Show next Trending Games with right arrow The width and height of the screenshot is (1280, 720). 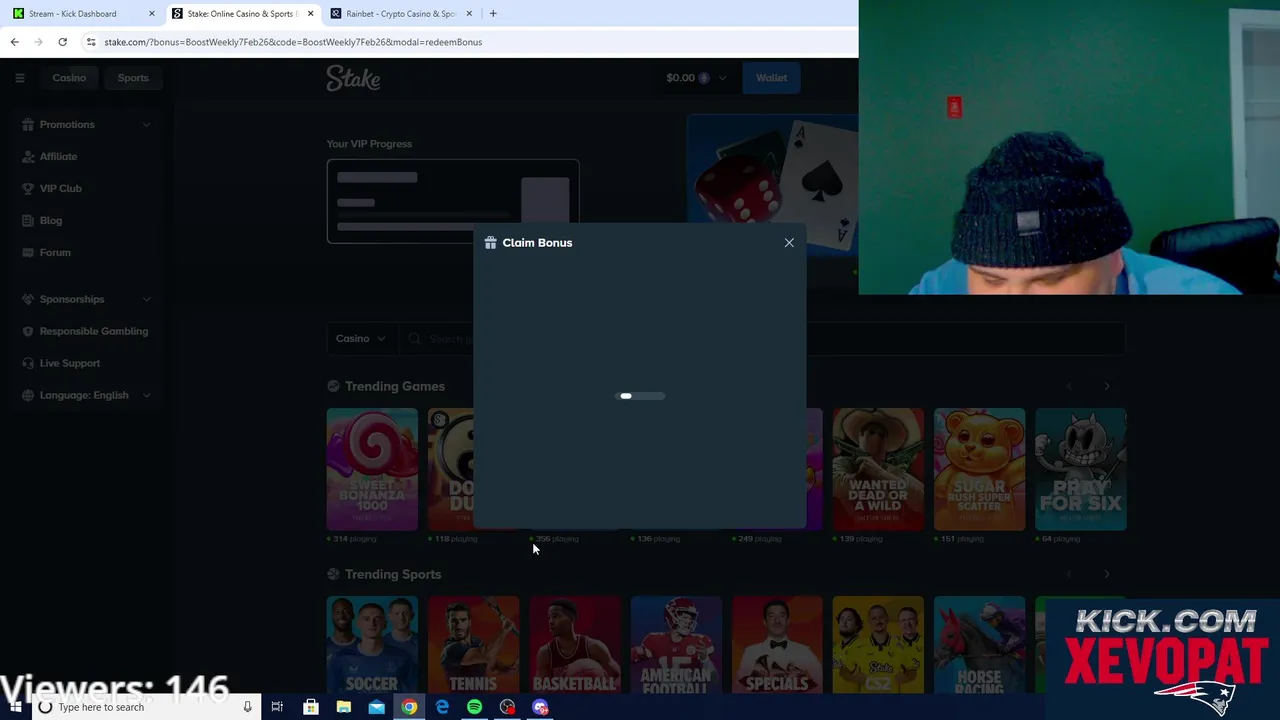tap(1106, 386)
